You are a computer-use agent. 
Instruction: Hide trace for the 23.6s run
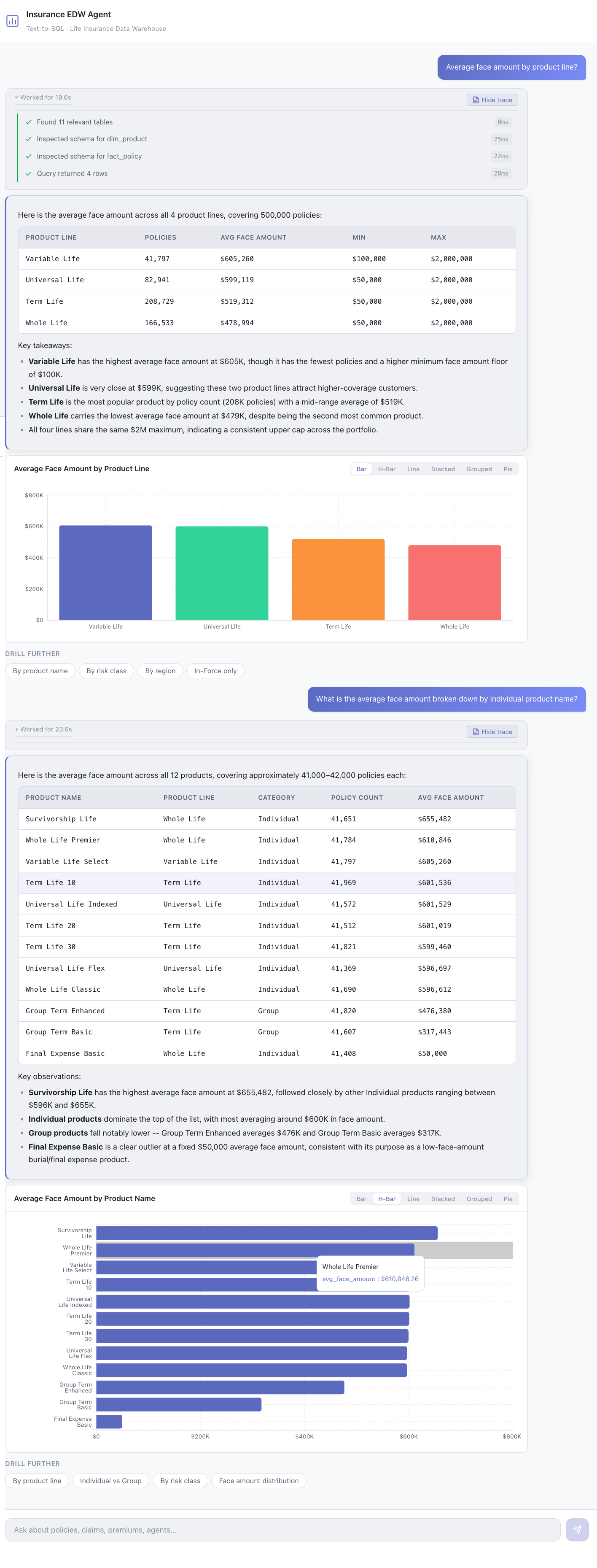[x=492, y=731]
